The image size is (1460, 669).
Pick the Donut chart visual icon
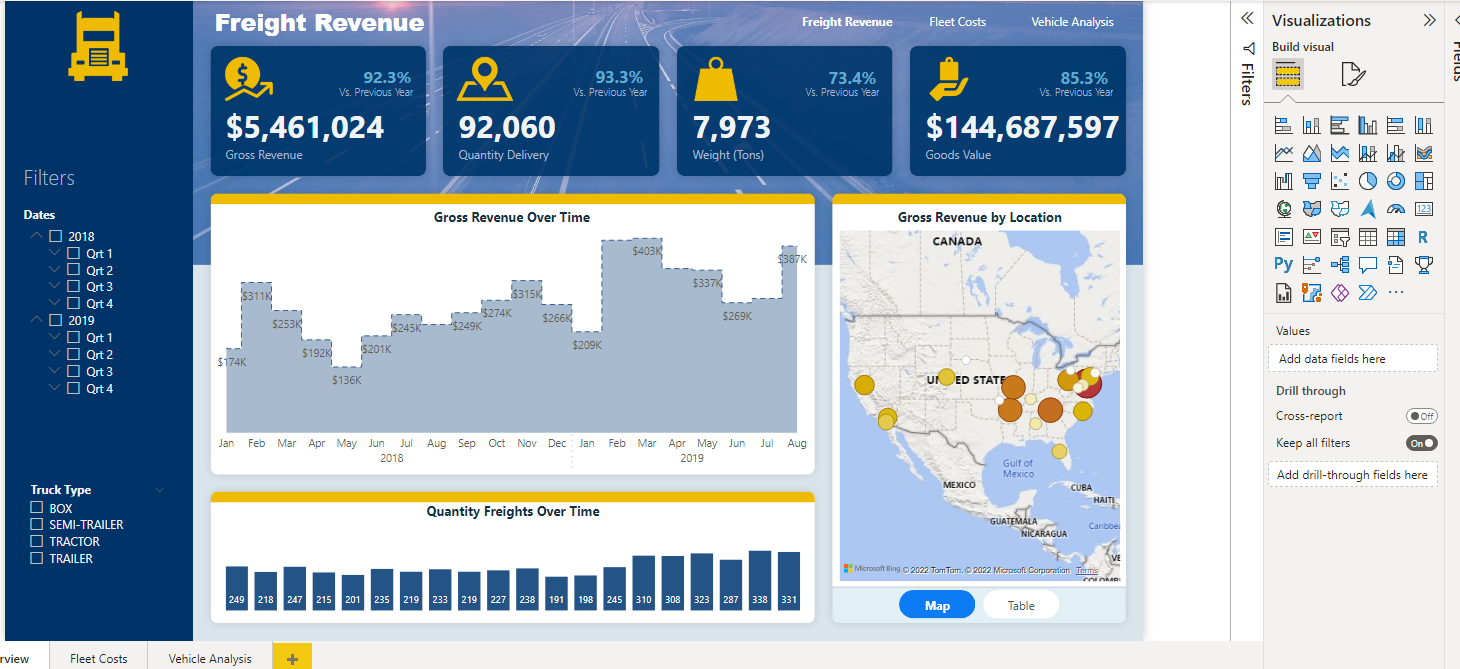pos(1395,180)
